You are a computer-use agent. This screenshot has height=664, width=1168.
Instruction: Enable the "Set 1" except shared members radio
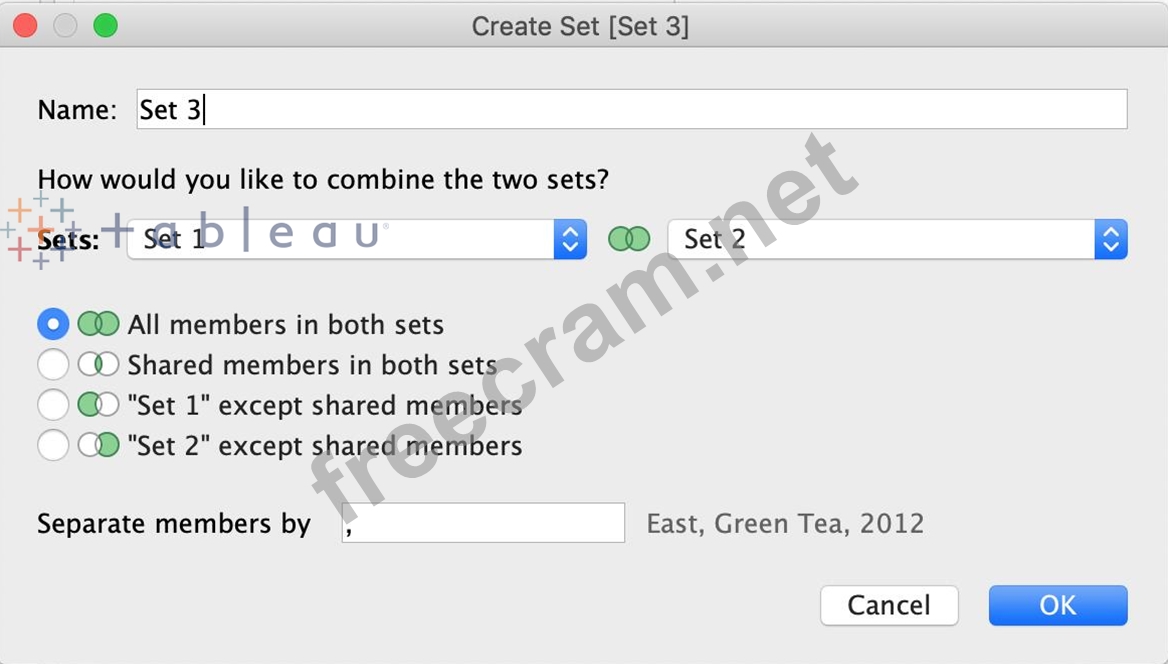tap(53, 405)
